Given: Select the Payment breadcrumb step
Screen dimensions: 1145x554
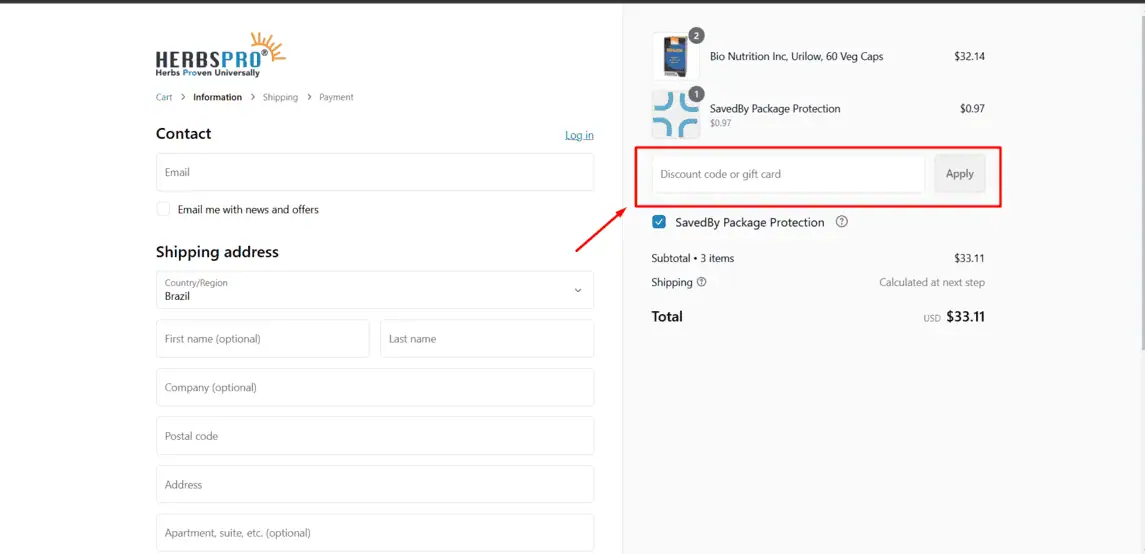Looking at the screenshot, I should pyautogui.click(x=336, y=97).
